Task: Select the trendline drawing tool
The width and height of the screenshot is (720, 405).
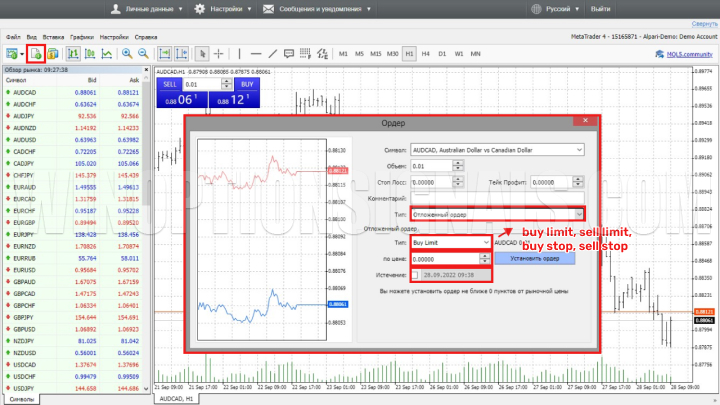Action: pyautogui.click(x=274, y=53)
